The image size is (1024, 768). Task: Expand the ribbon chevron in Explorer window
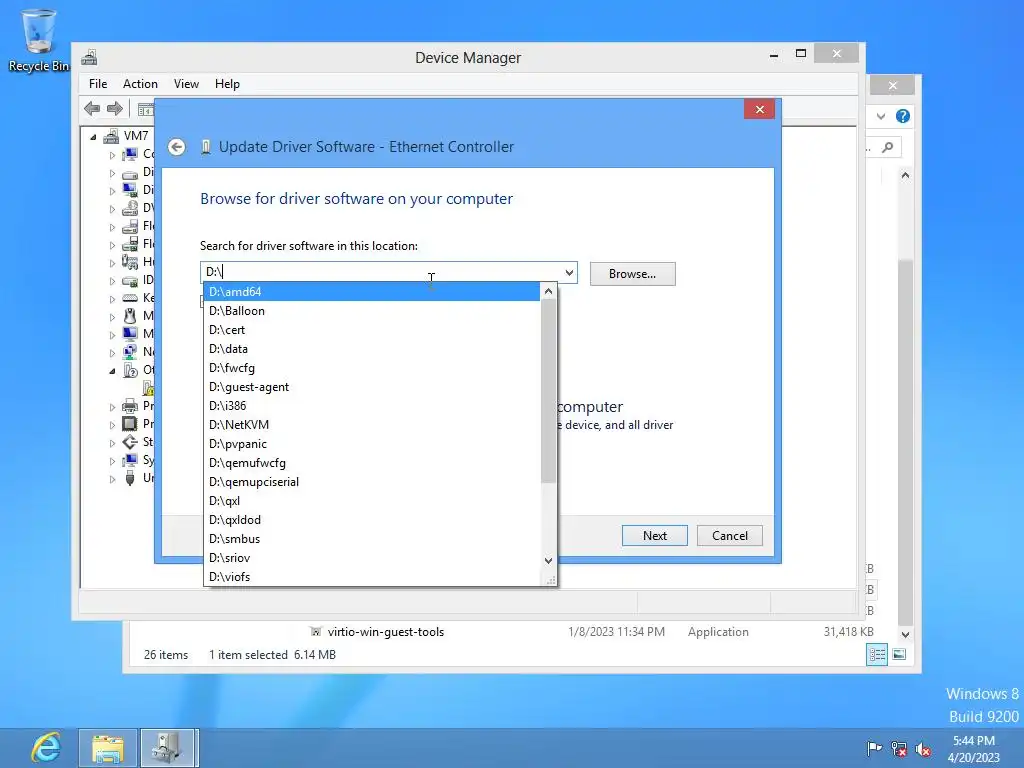881,116
